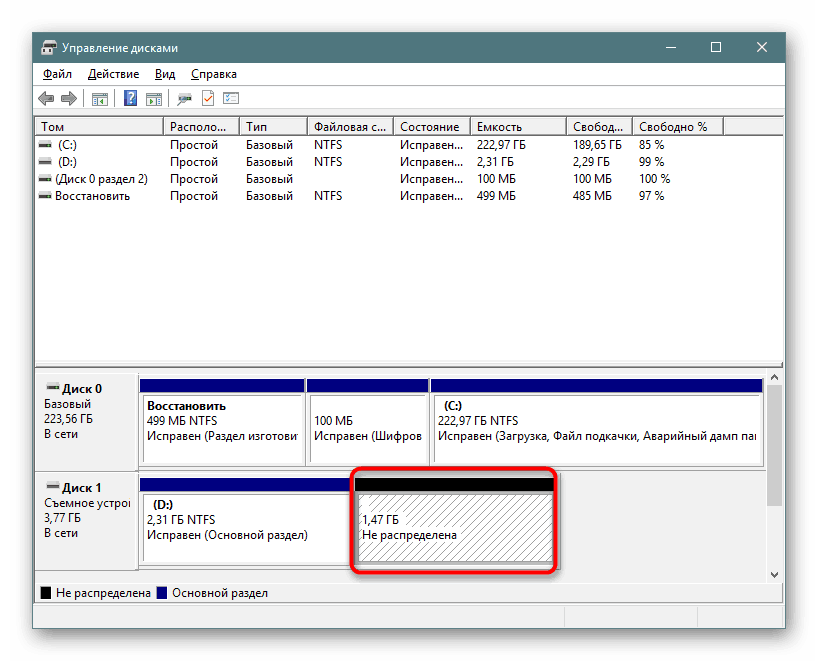Click the orange checkmark toolbar icon

pos(208,98)
